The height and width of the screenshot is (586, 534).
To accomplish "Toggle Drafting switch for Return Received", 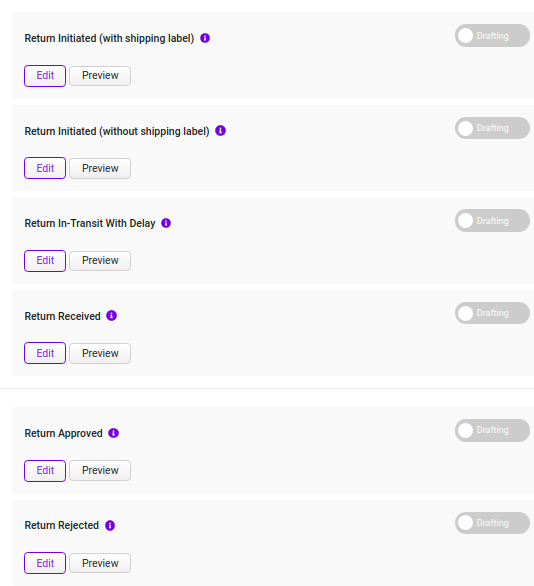I will [492, 313].
